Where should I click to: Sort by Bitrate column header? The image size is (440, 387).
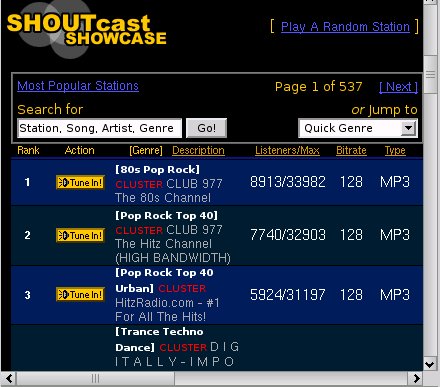351,150
